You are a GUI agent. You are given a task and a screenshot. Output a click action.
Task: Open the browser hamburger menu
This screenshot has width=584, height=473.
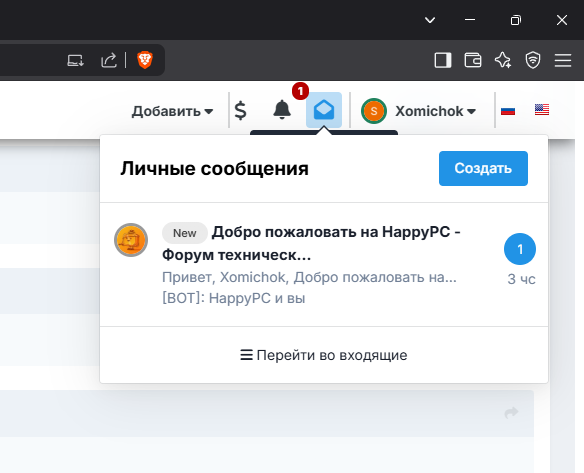(563, 60)
